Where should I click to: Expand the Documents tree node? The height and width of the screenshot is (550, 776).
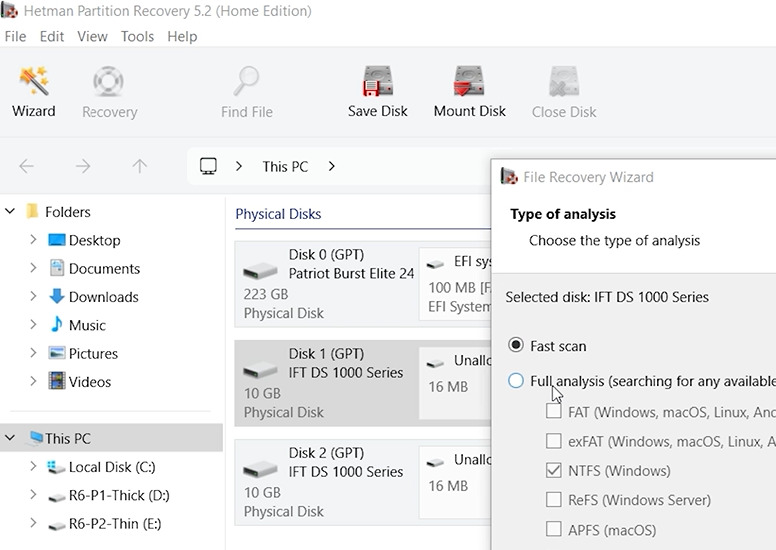tap(33, 268)
